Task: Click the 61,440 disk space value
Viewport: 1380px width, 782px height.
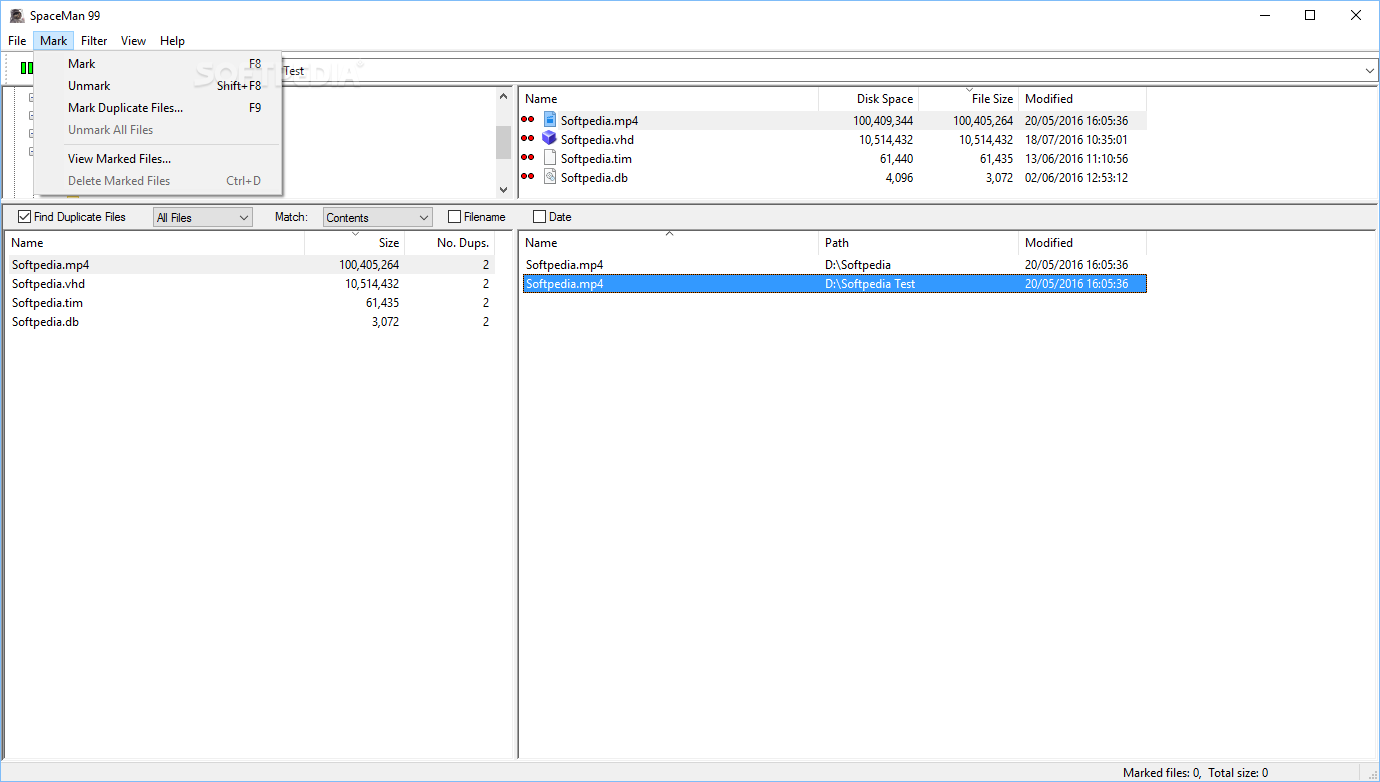Action: 896,159
